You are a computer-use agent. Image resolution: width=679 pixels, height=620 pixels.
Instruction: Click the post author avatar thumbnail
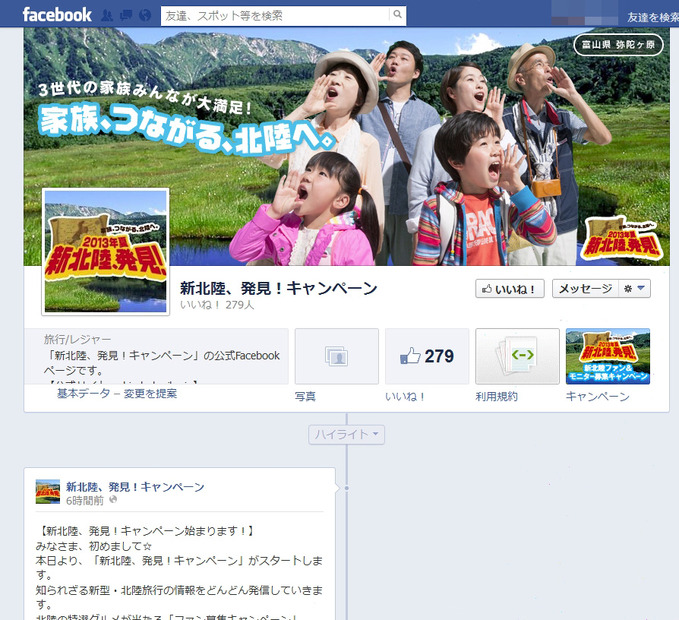(x=48, y=492)
